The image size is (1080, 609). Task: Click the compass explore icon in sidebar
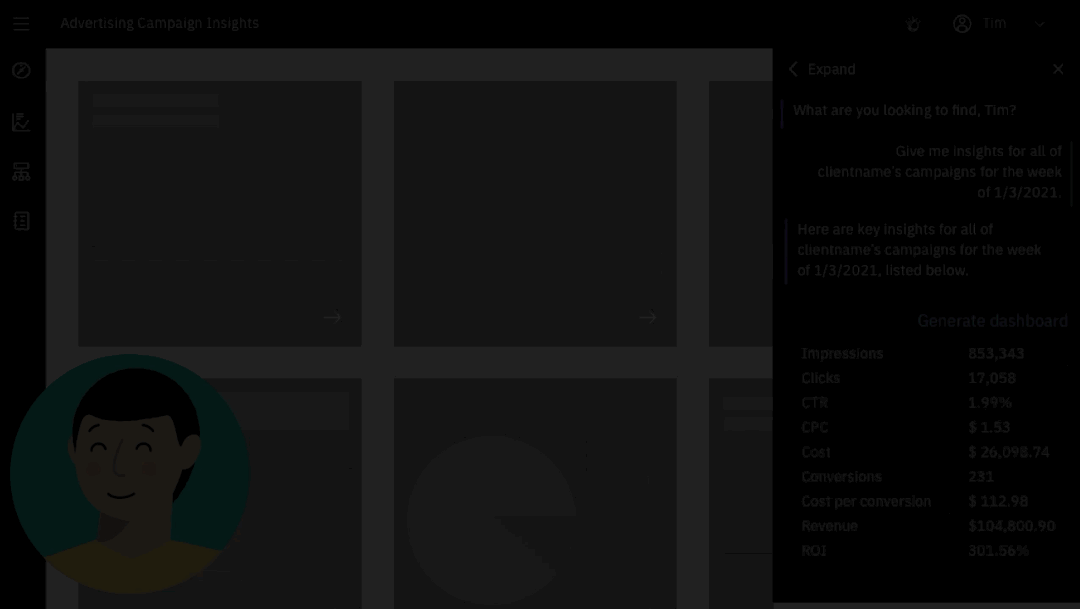click(x=21, y=71)
